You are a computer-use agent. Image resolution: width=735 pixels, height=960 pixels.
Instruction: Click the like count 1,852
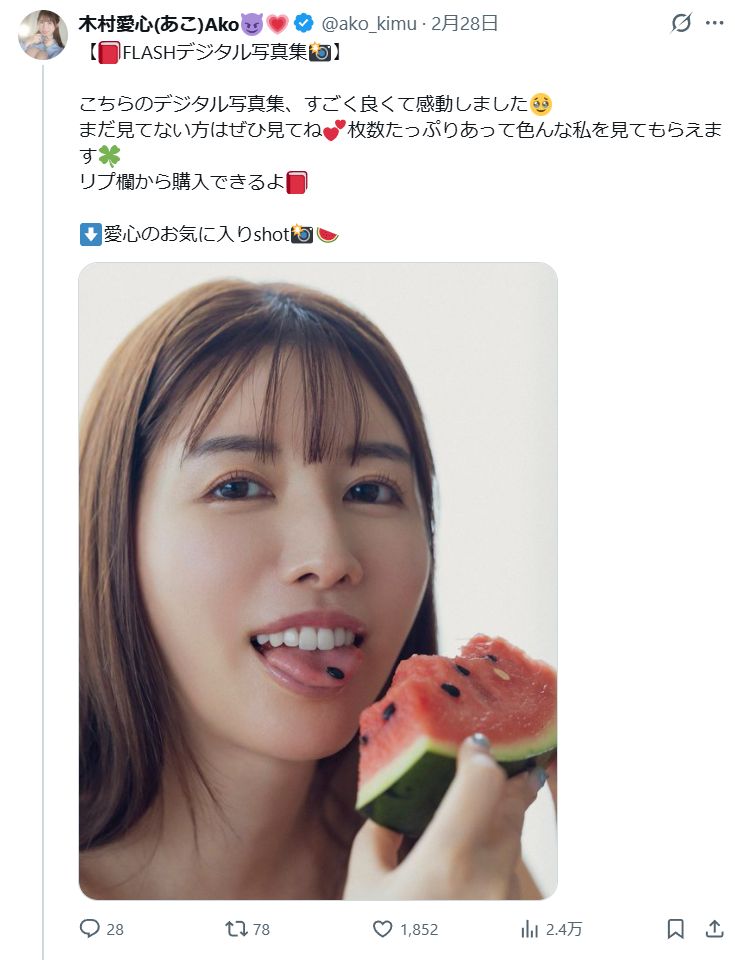click(x=419, y=929)
